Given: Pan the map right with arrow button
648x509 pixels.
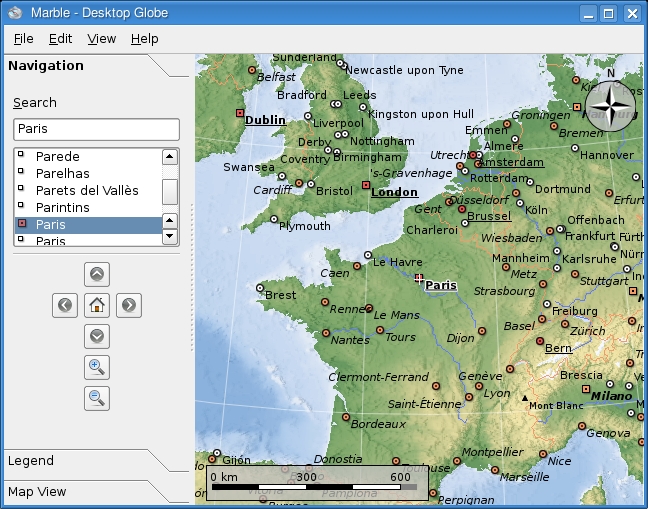Looking at the screenshot, I should [x=128, y=305].
